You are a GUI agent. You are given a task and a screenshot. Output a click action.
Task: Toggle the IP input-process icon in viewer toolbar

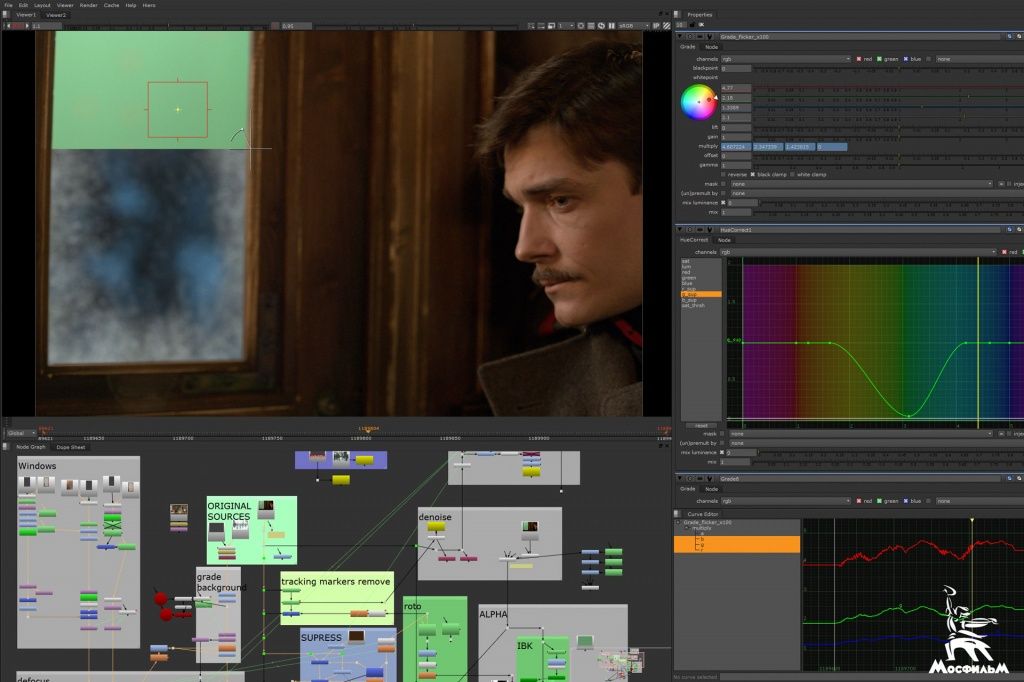(656, 25)
